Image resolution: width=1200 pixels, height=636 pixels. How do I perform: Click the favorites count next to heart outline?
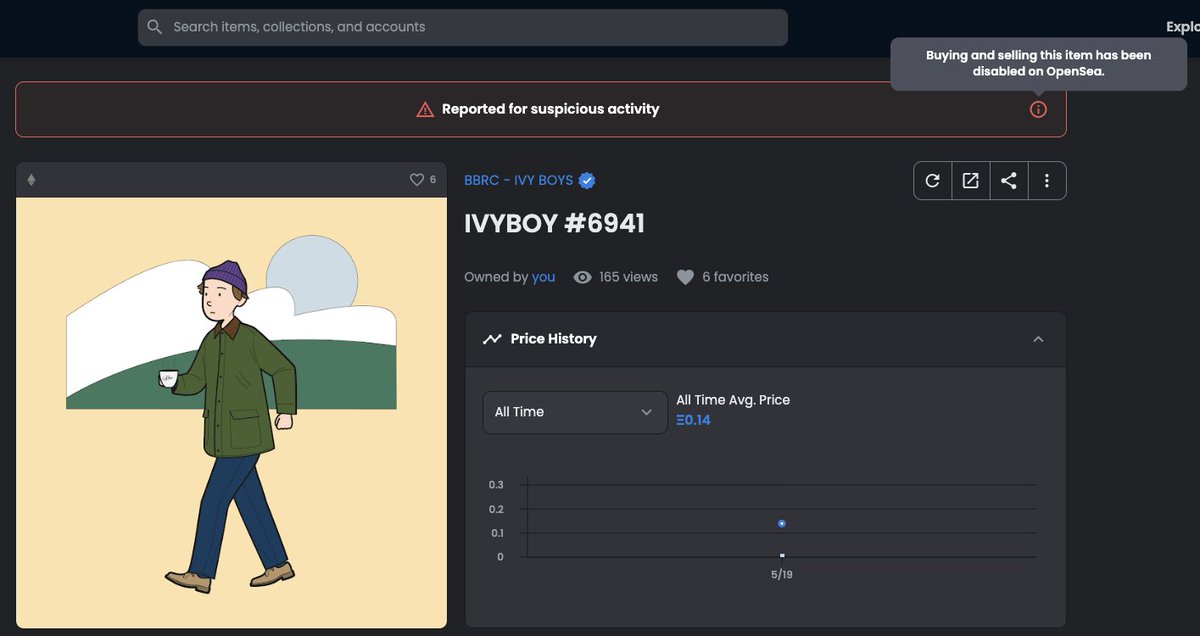click(x=433, y=180)
